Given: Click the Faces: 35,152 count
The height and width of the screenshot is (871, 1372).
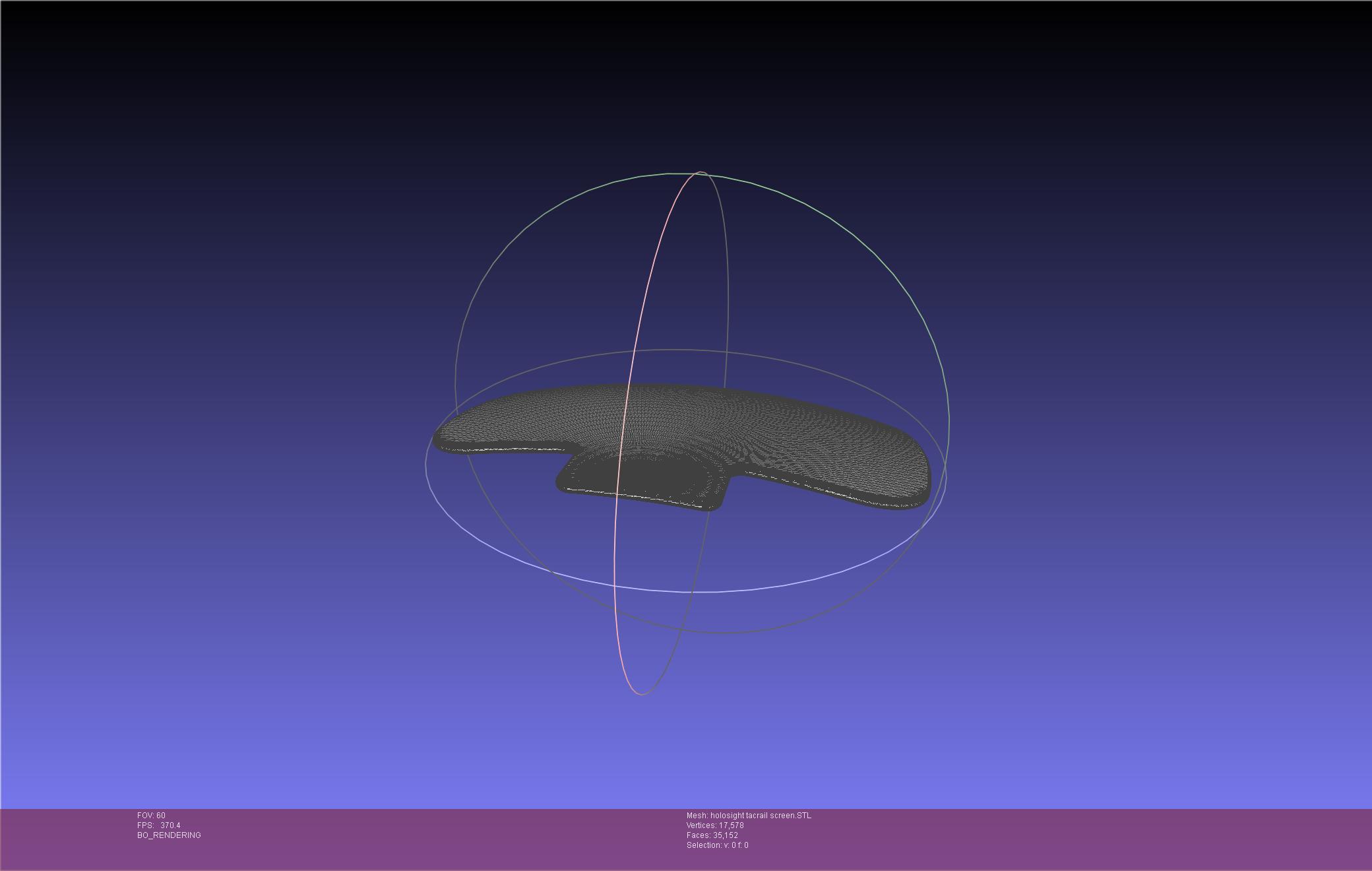Looking at the screenshot, I should click(712, 835).
